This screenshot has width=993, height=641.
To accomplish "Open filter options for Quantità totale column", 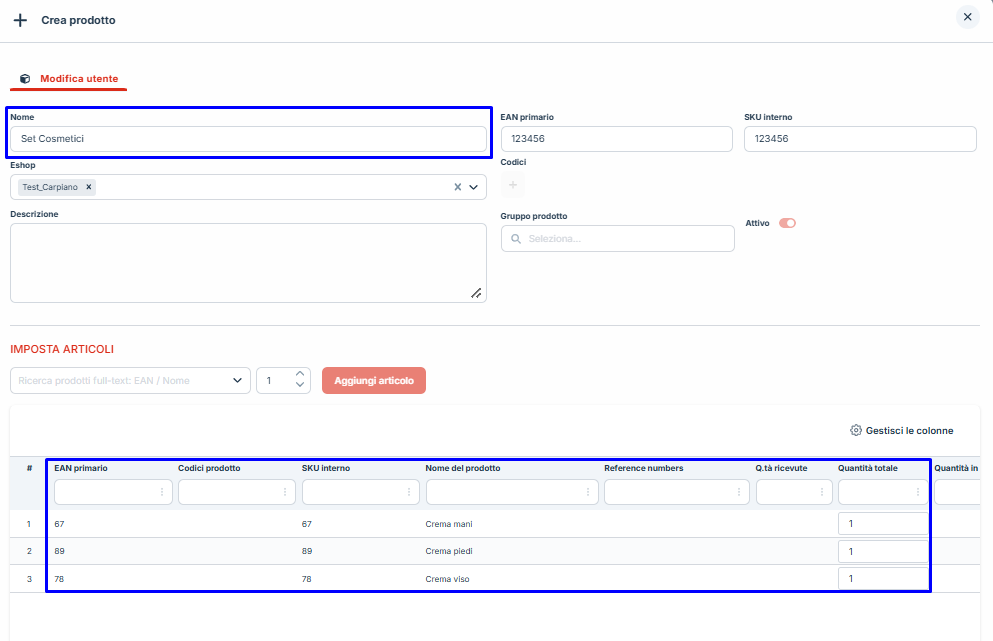I will tap(917, 492).
